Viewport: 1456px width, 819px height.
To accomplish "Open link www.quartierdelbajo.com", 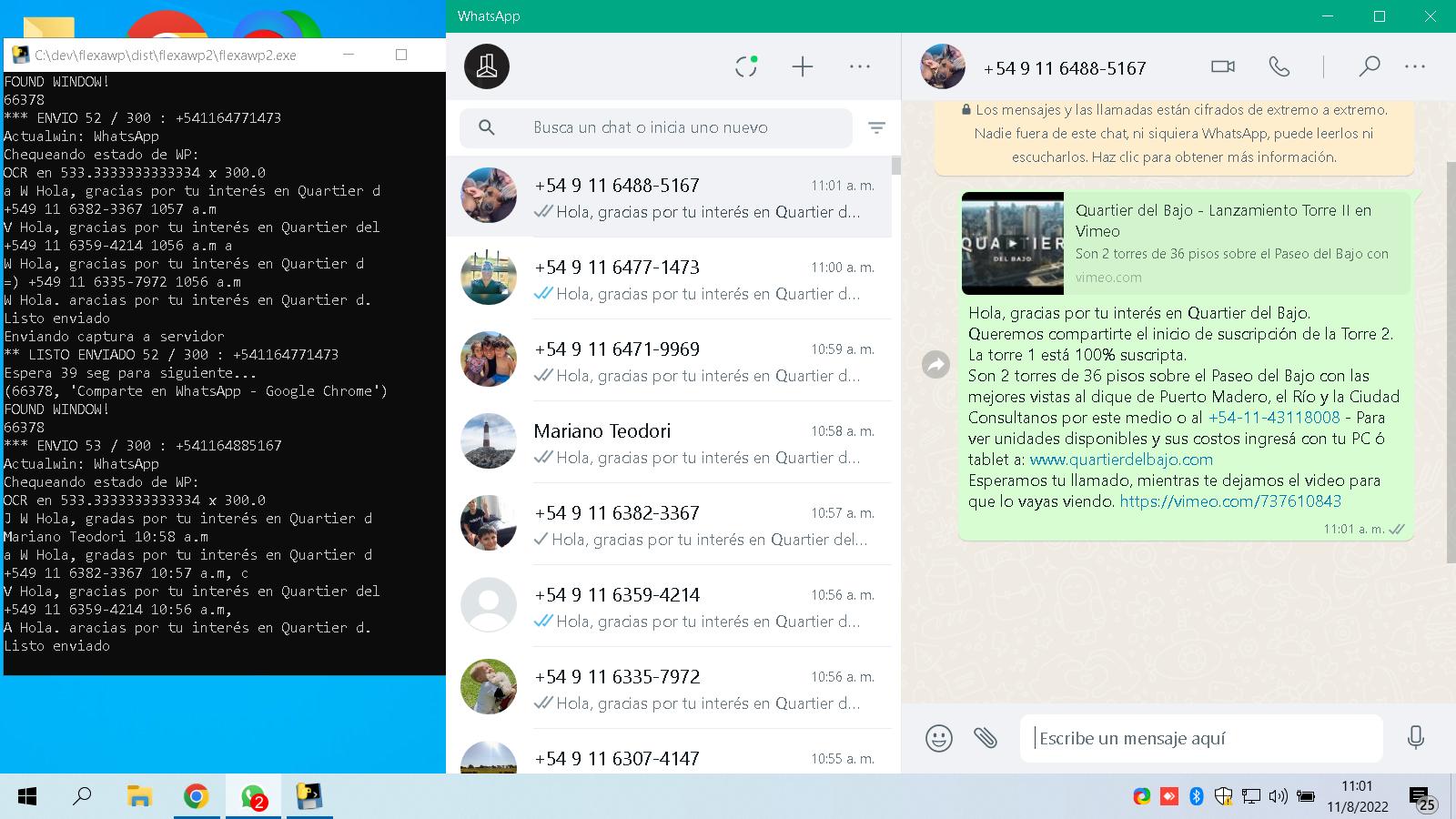I will [x=1121, y=460].
